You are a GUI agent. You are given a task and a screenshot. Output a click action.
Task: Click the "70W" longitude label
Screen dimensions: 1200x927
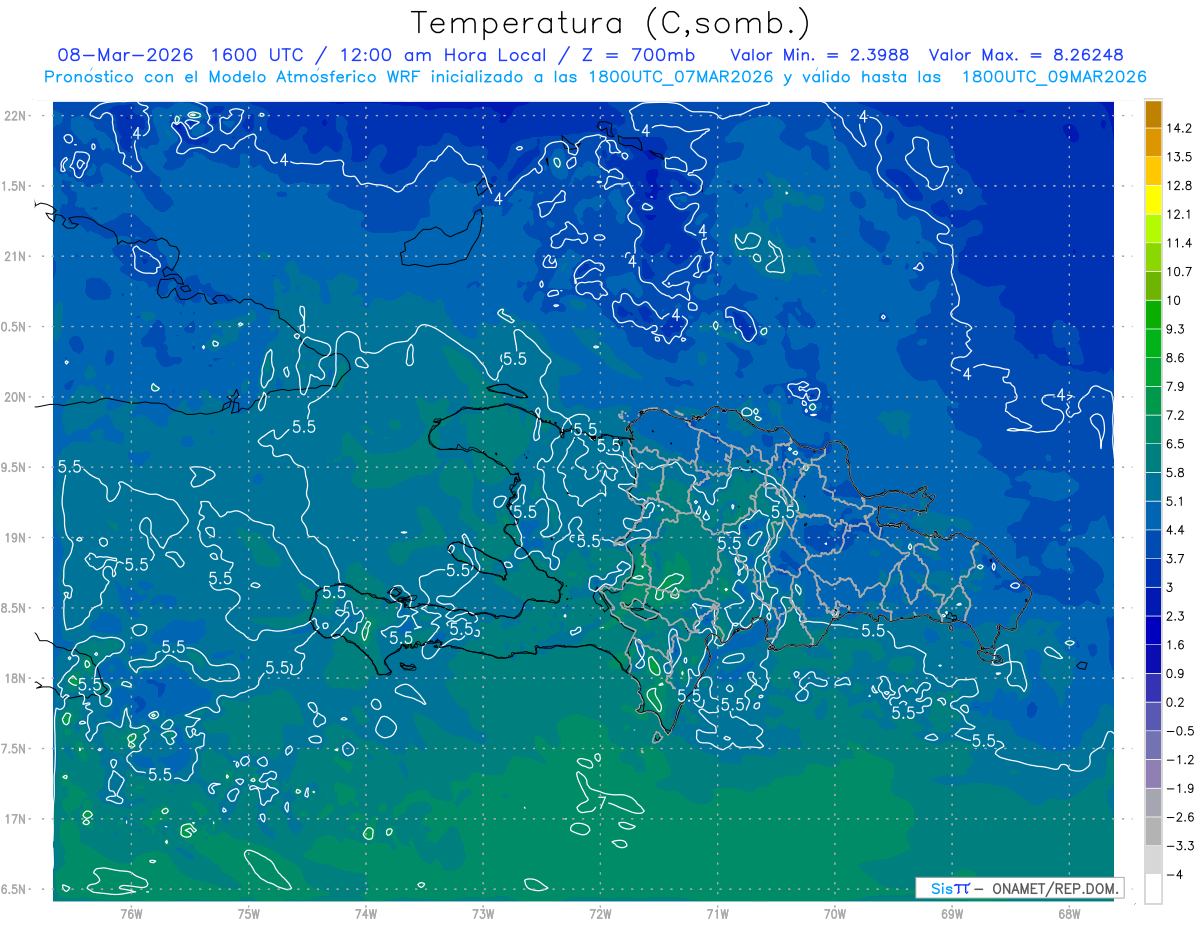835,913
